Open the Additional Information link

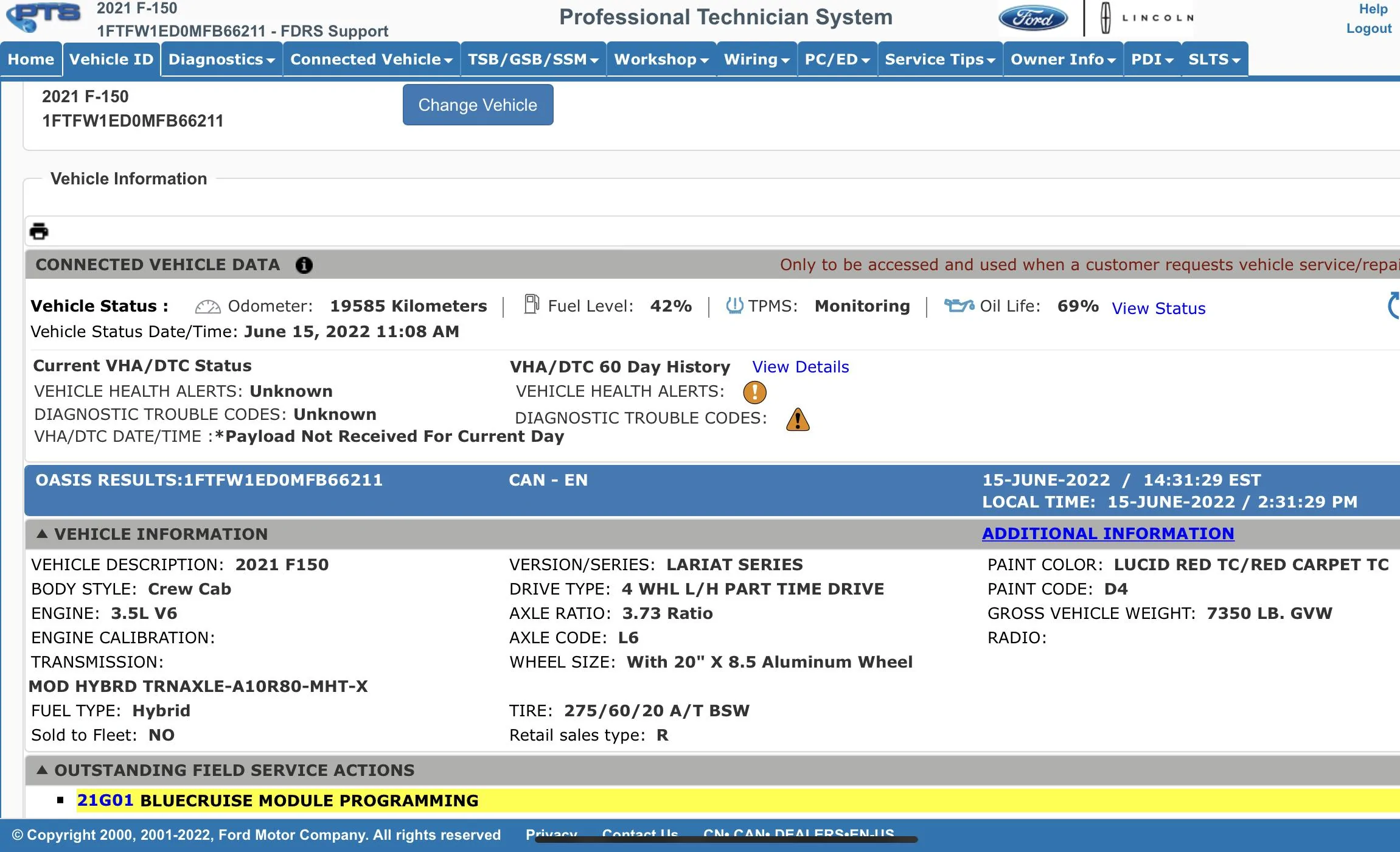(x=1108, y=534)
